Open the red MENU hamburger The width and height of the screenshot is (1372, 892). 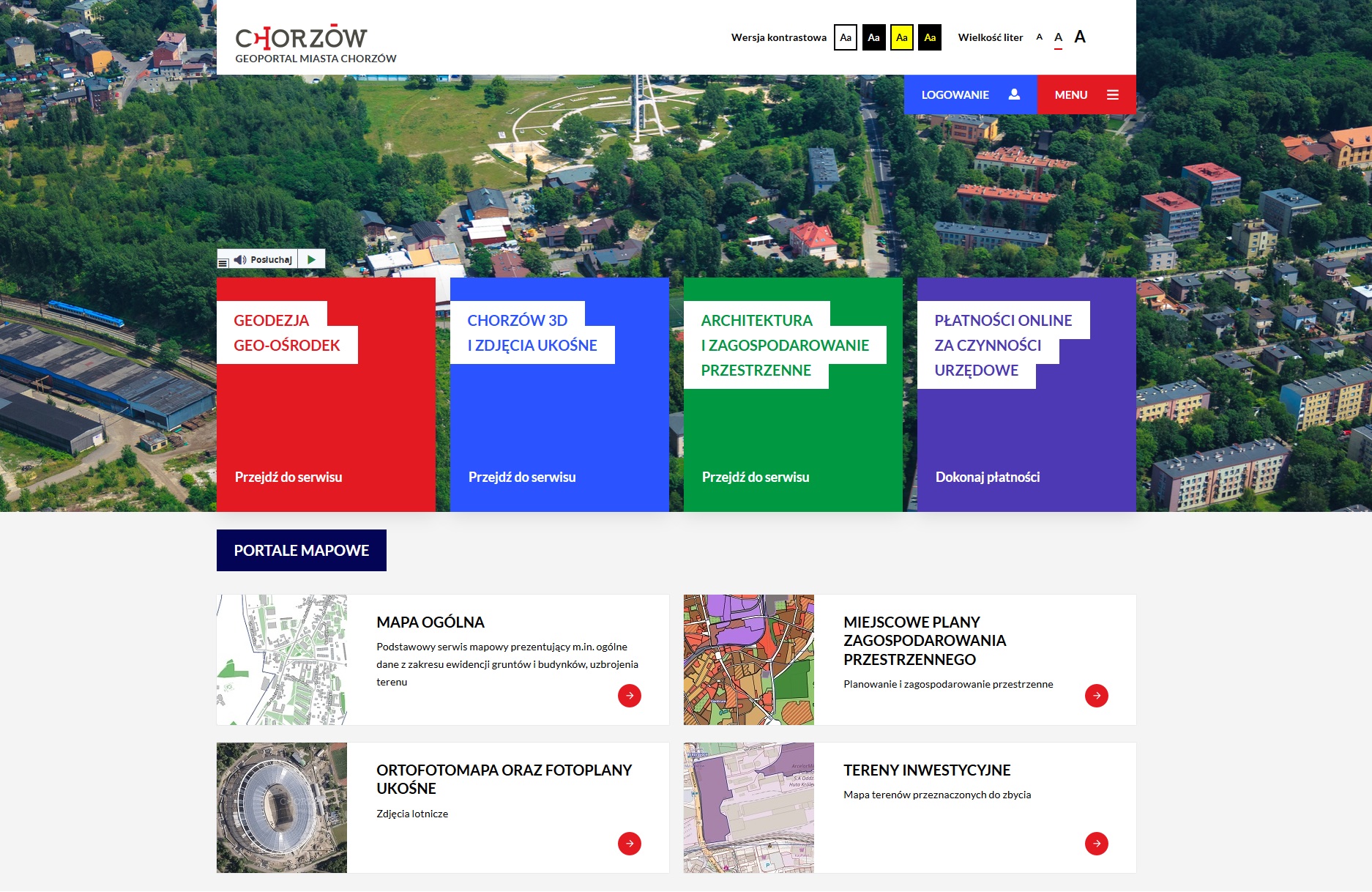click(1086, 94)
